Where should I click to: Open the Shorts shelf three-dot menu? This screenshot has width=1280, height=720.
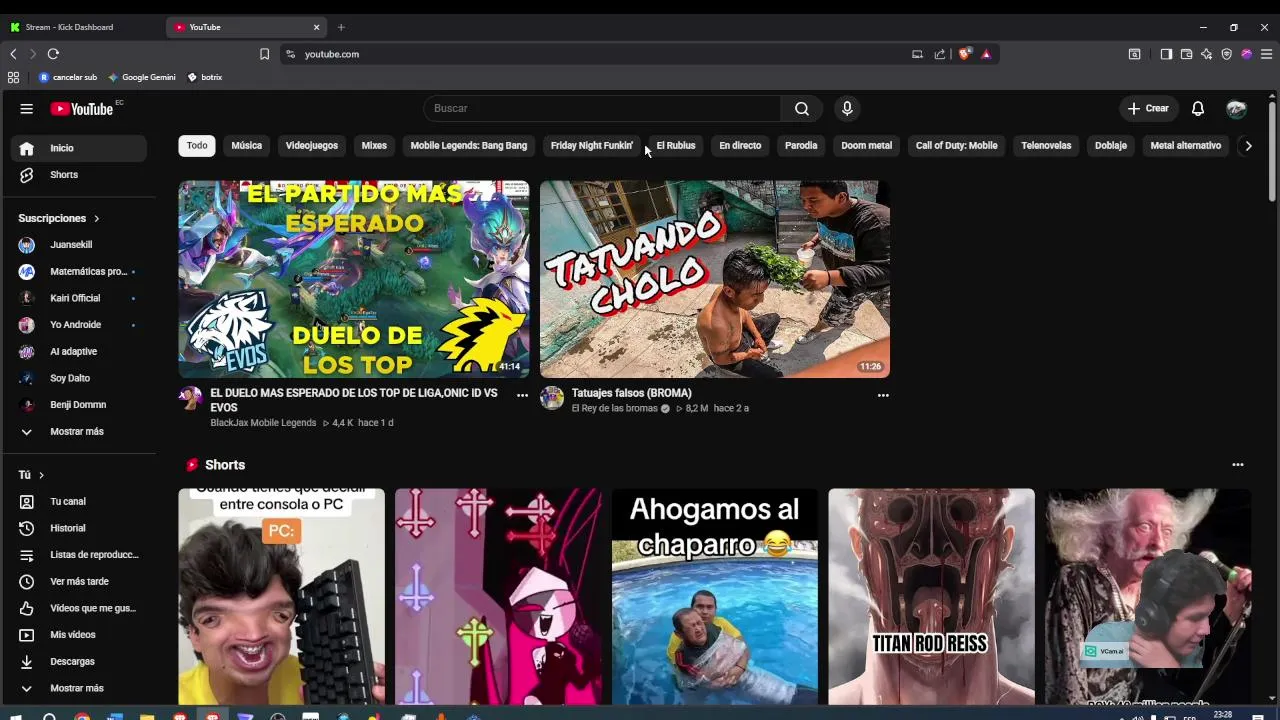pyautogui.click(x=1238, y=465)
